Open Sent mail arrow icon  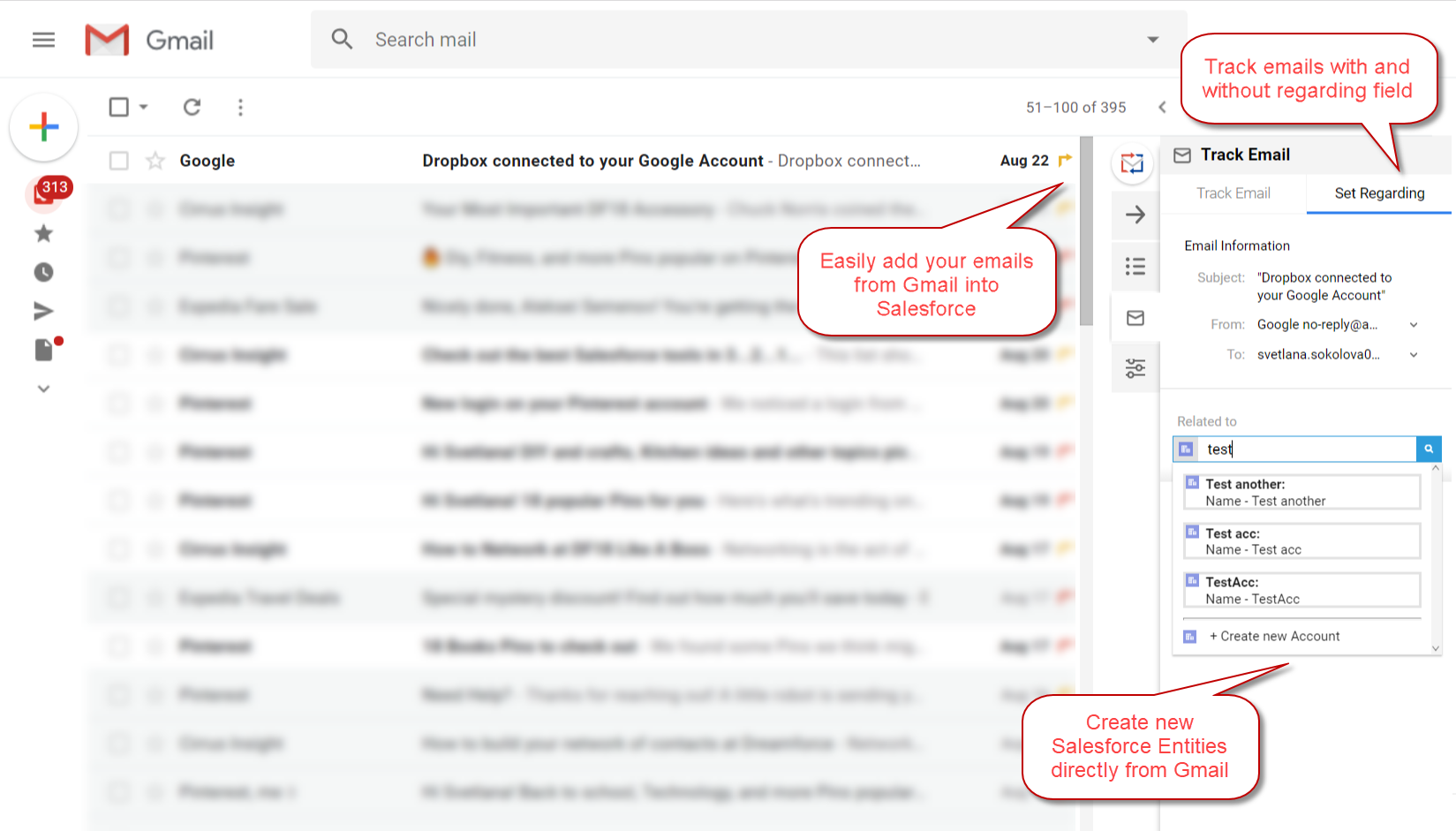43,311
